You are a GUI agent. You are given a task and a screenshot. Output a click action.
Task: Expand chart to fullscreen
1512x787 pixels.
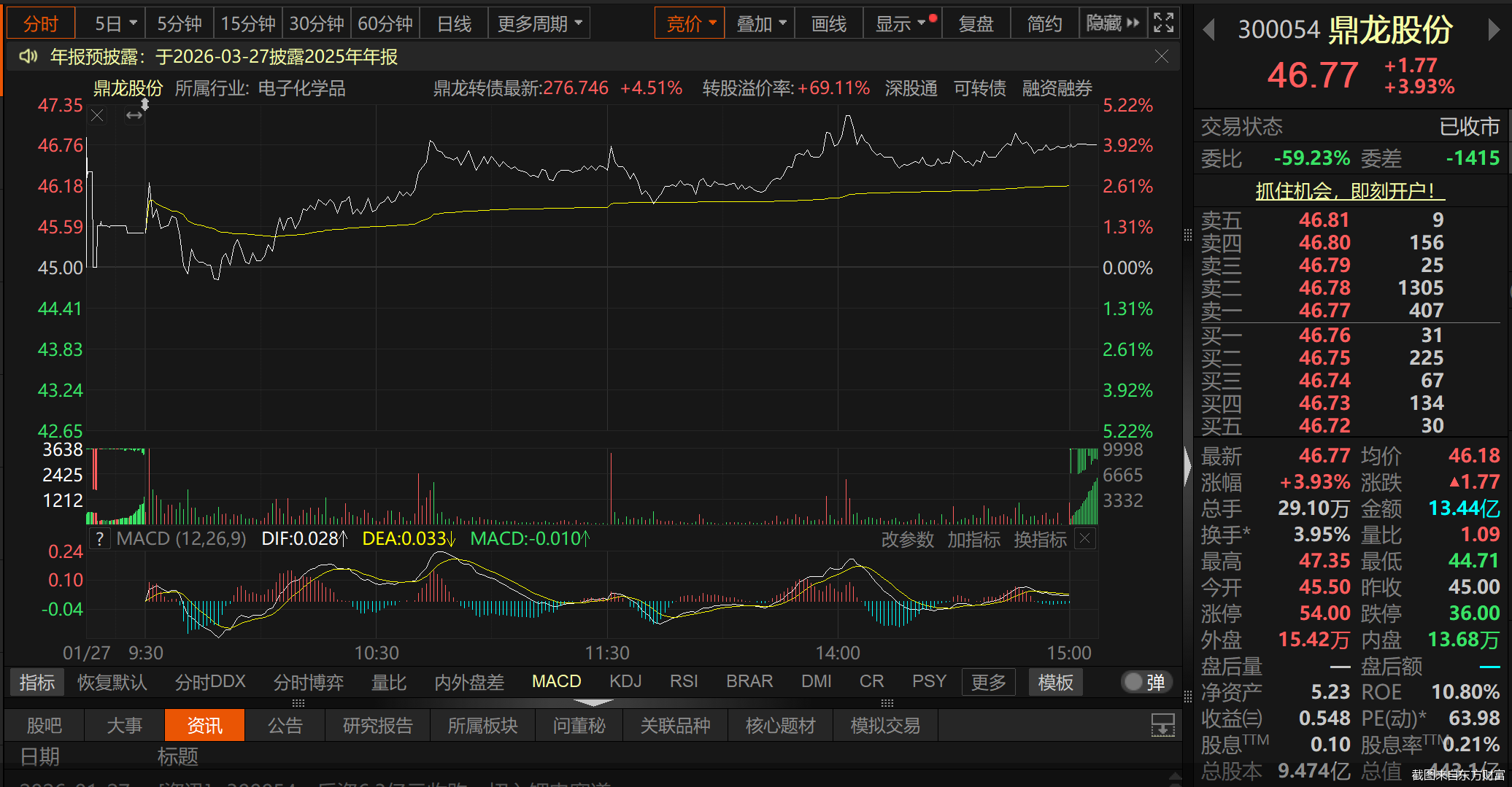[x=1163, y=22]
